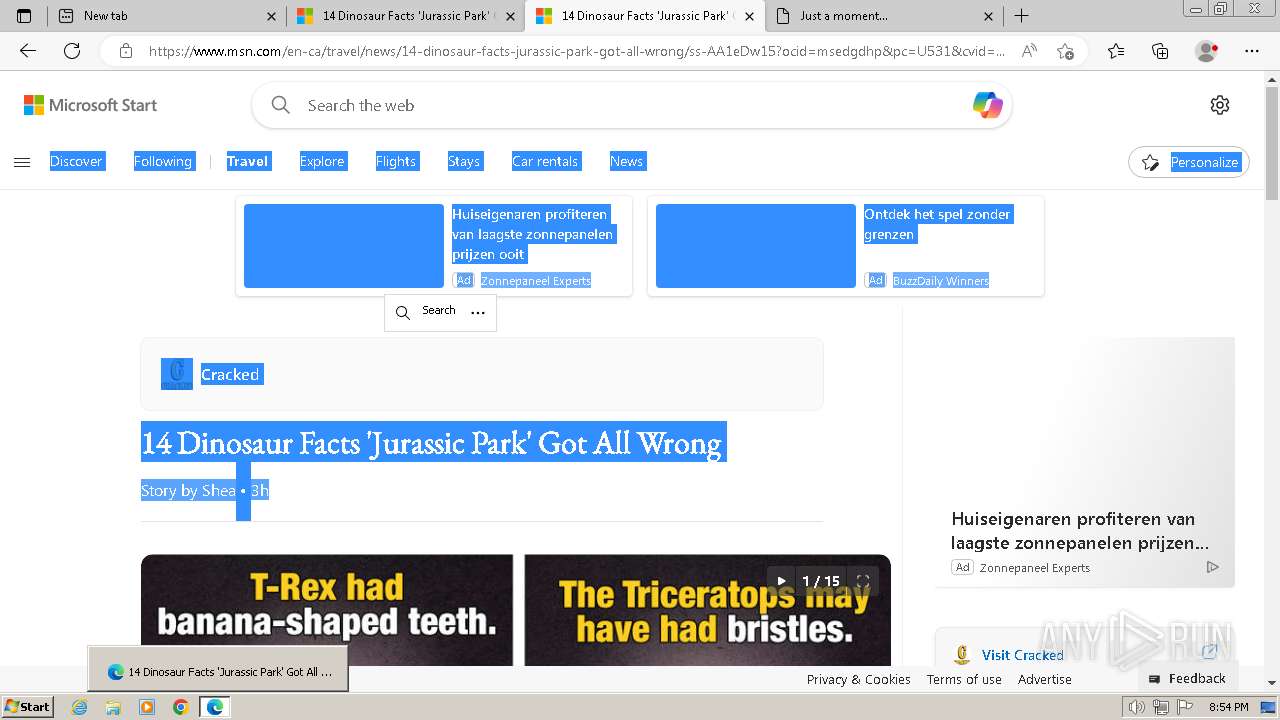The width and height of the screenshot is (1280, 720).
Task: Open the Visit Cracked link
Action: click(x=1022, y=655)
